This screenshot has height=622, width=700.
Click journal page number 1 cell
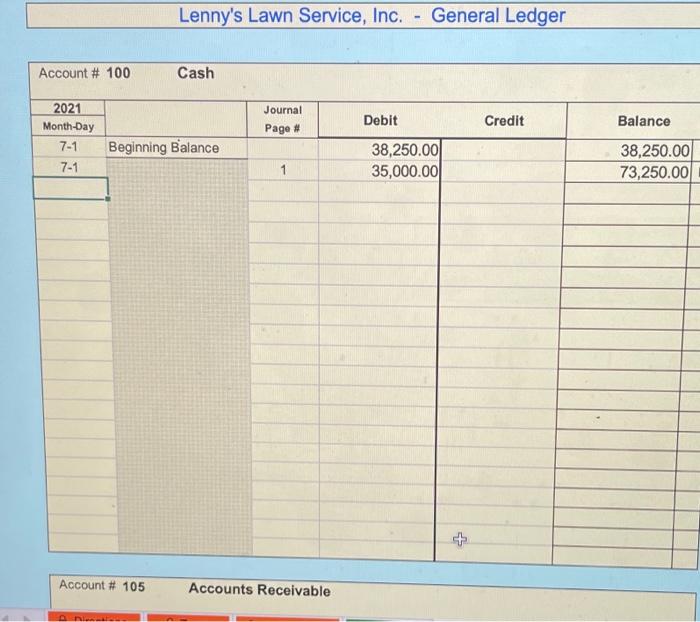click(283, 170)
